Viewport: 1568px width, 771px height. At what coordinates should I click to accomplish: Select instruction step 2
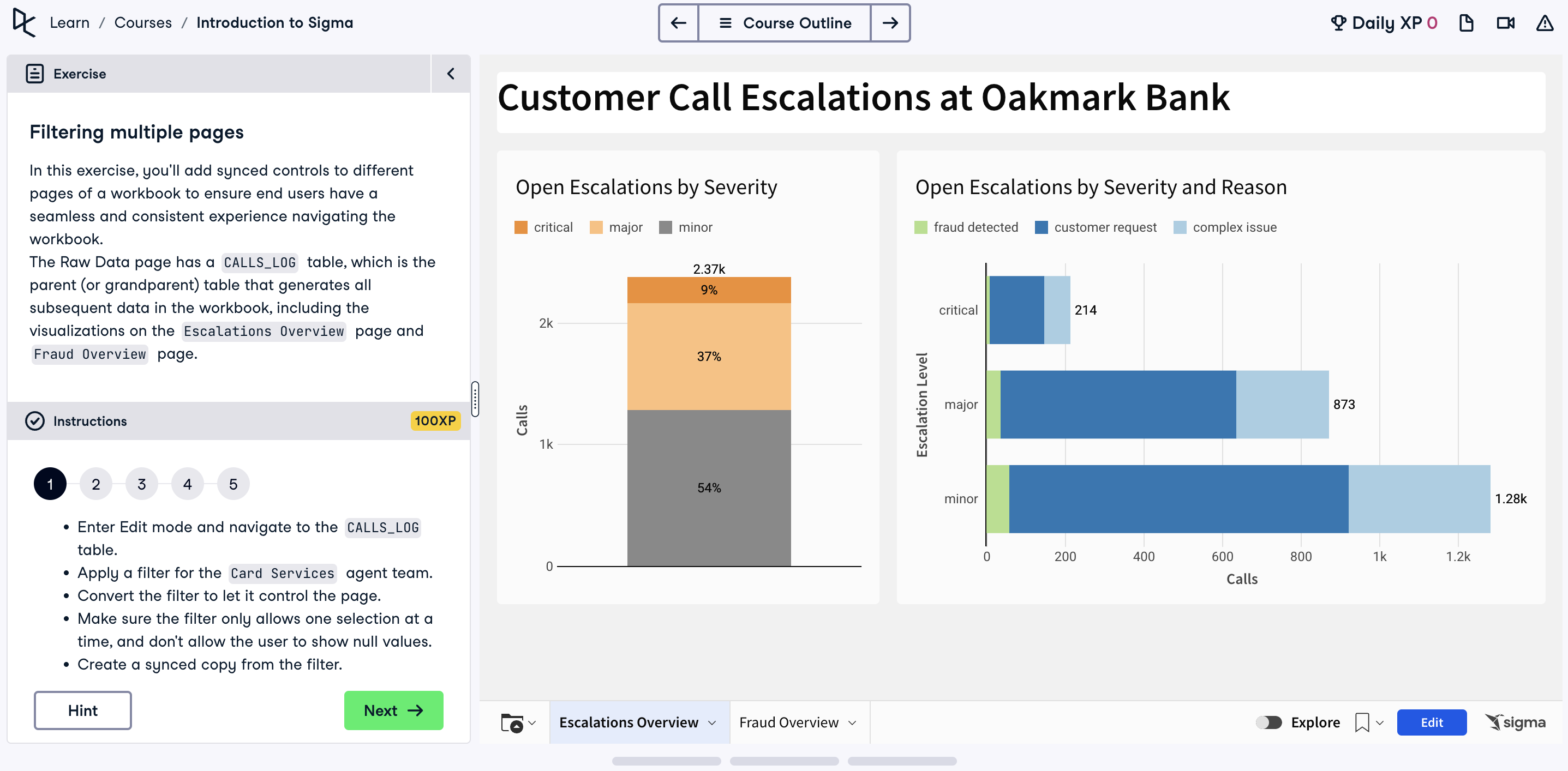[95, 484]
